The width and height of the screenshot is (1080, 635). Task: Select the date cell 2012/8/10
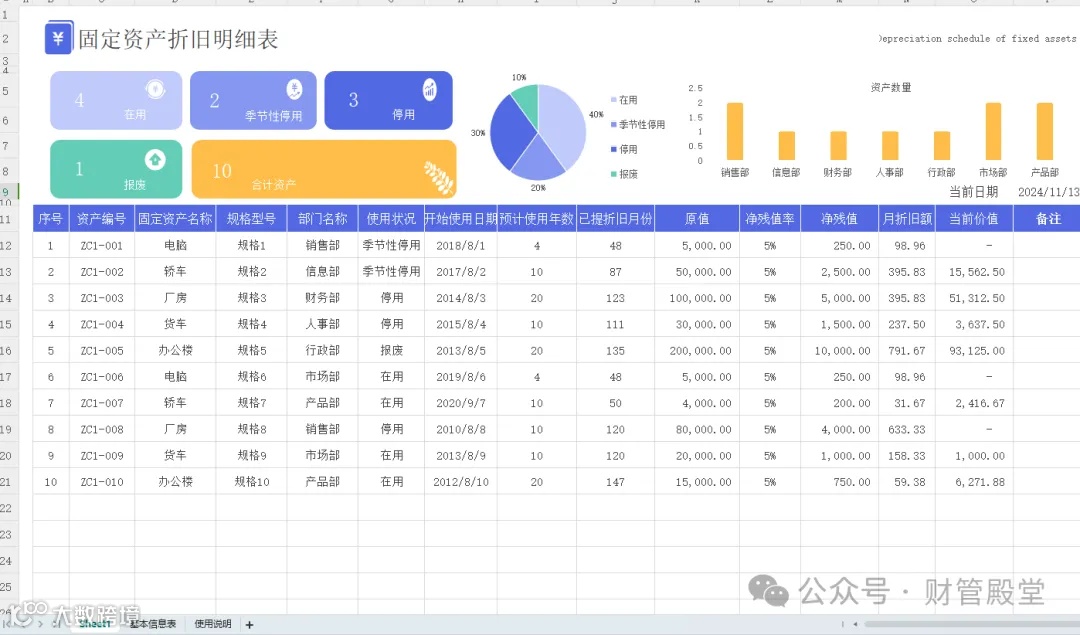point(461,482)
